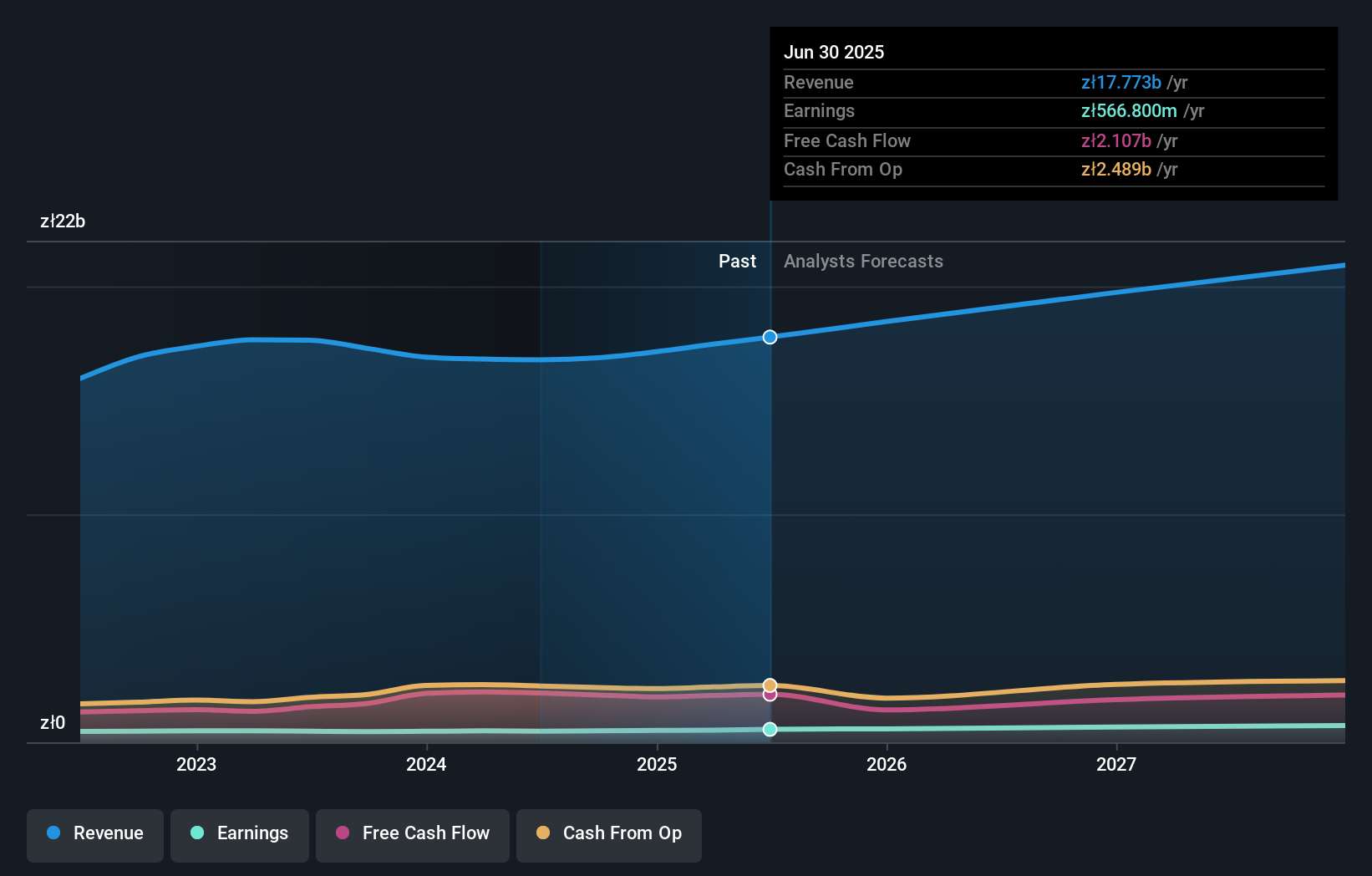Click the zł2.107b Free Cash Flow value
The height and width of the screenshot is (876, 1372).
[x=1116, y=140]
